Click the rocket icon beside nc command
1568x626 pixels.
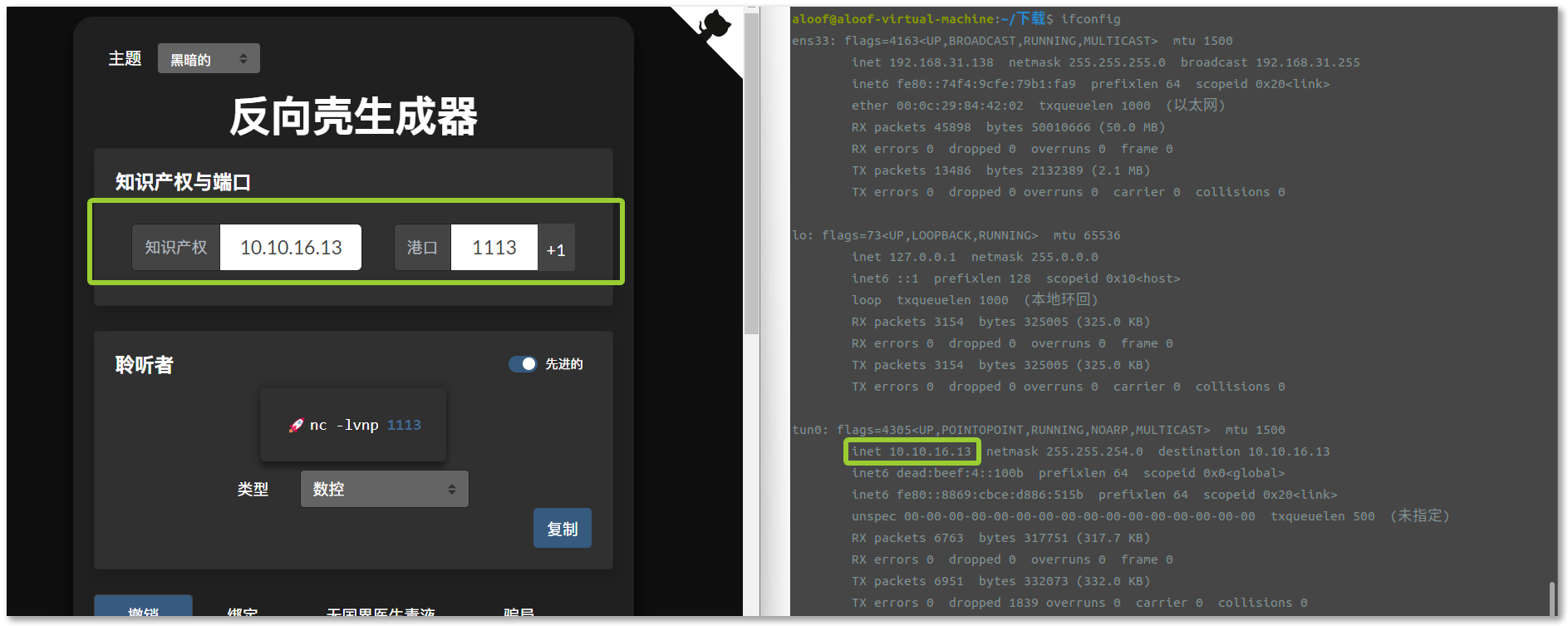(x=296, y=426)
